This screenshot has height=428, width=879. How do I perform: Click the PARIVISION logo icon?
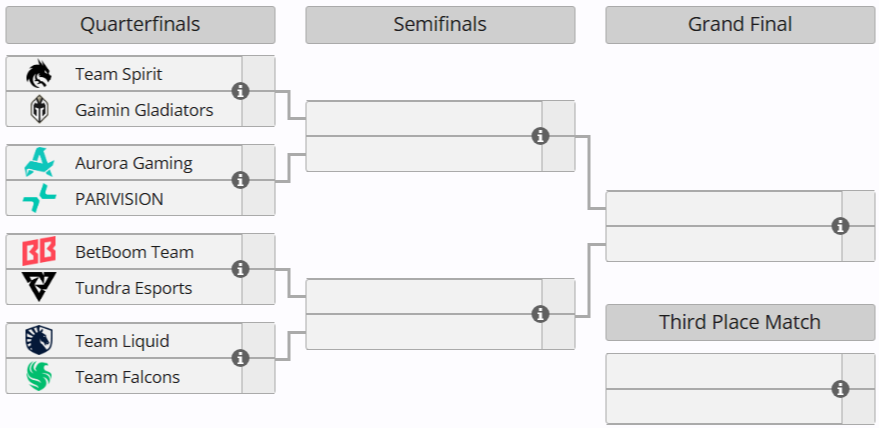[39, 199]
